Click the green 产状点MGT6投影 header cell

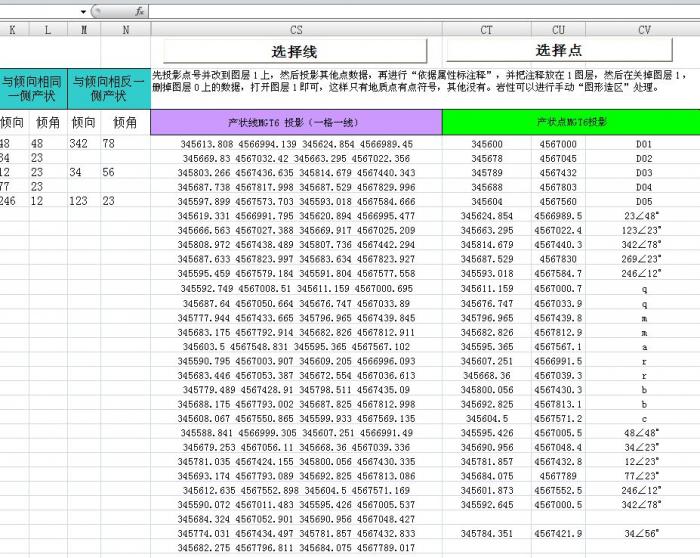click(571, 122)
